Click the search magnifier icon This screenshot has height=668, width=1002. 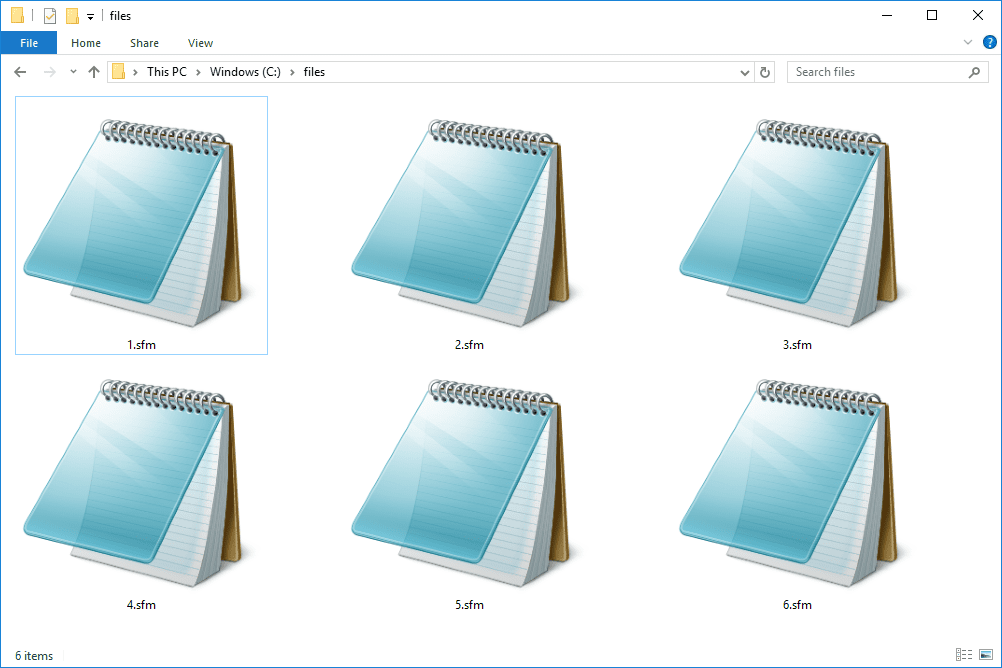pyautogui.click(x=974, y=72)
